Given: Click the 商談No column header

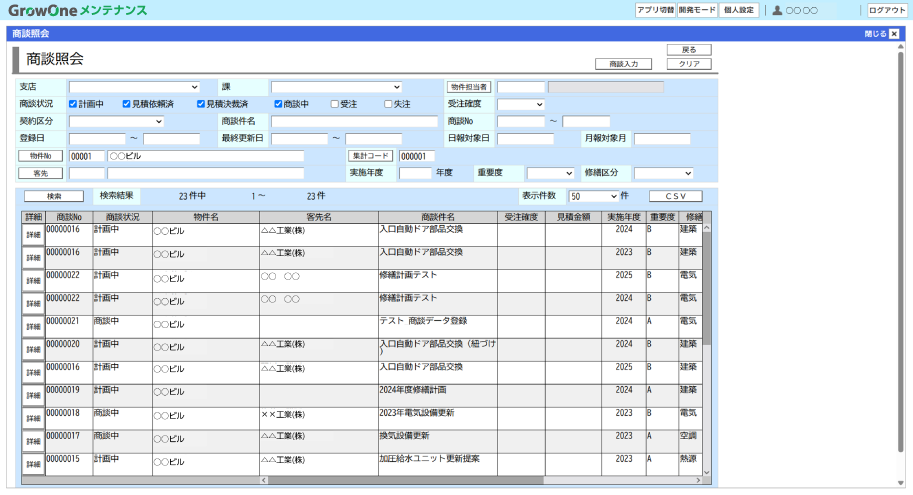Looking at the screenshot, I should click(69, 217).
